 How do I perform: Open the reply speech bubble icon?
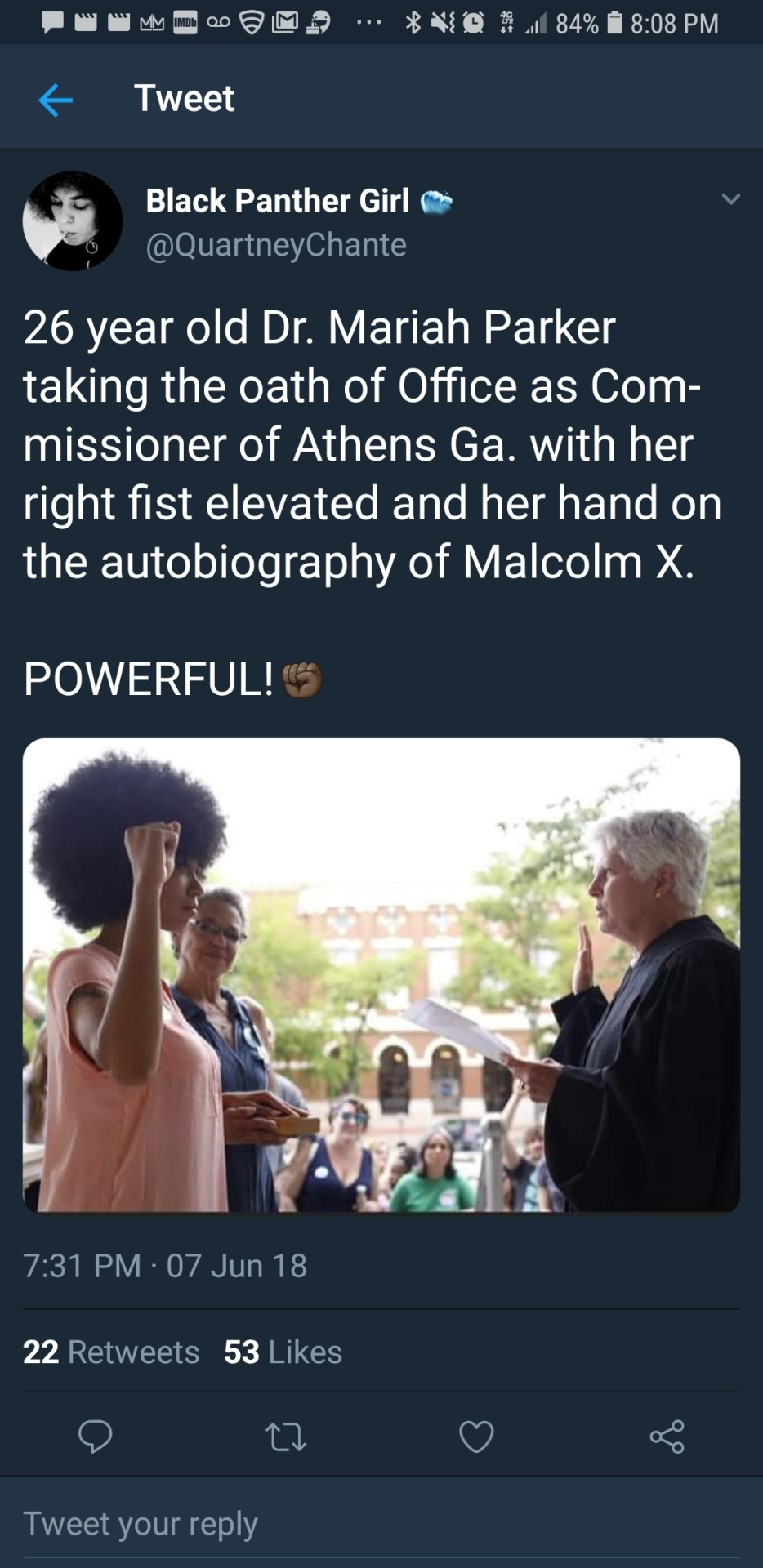[95, 1437]
